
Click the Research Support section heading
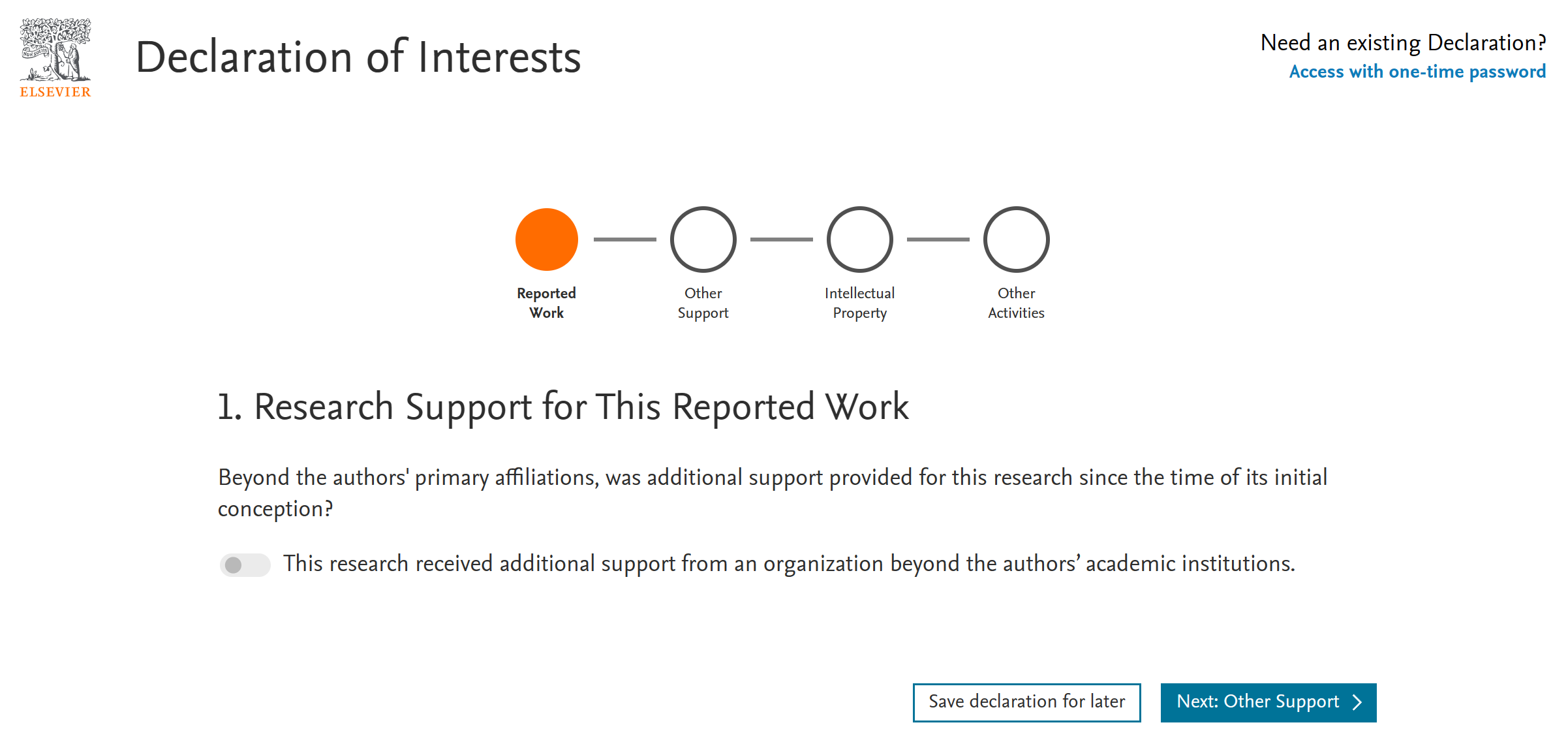563,407
